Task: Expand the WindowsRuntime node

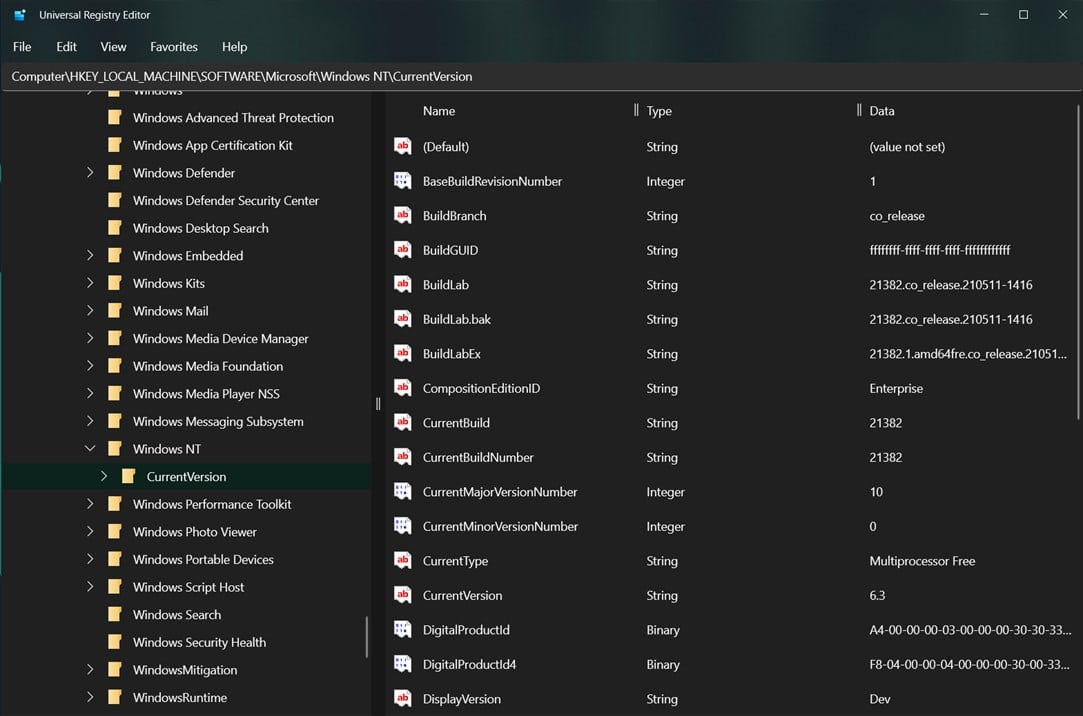Action: click(x=90, y=697)
